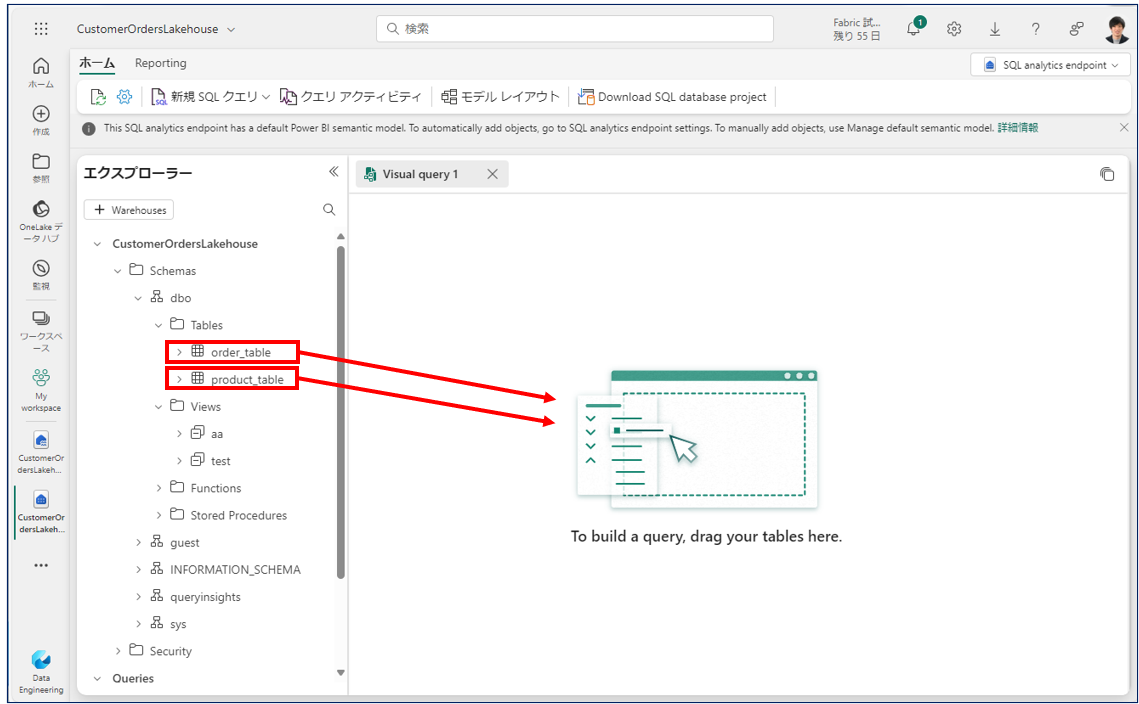Click the toolbar settings gear icon

click(x=124, y=97)
